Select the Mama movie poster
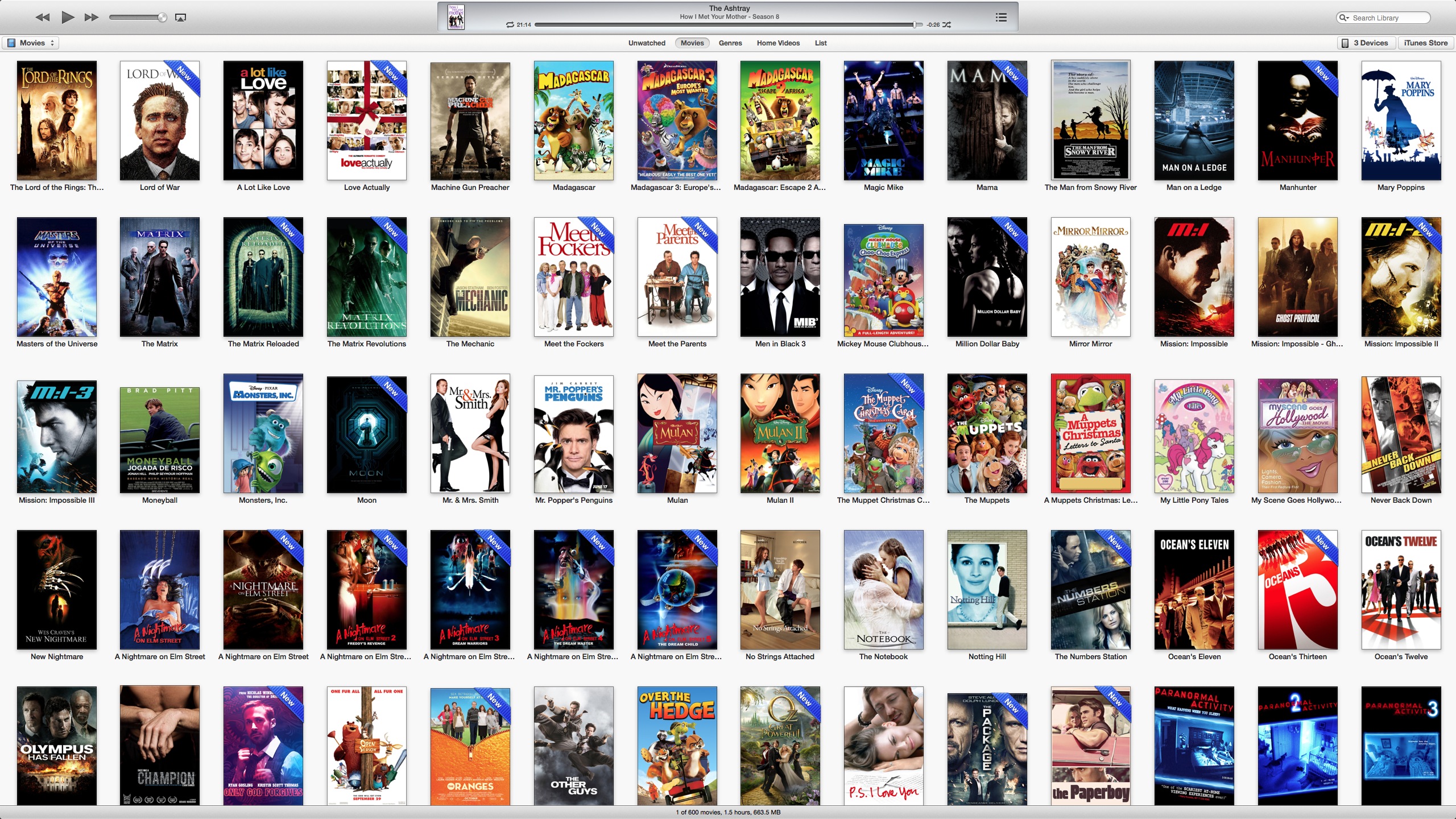The height and width of the screenshot is (819, 1456). click(987, 121)
